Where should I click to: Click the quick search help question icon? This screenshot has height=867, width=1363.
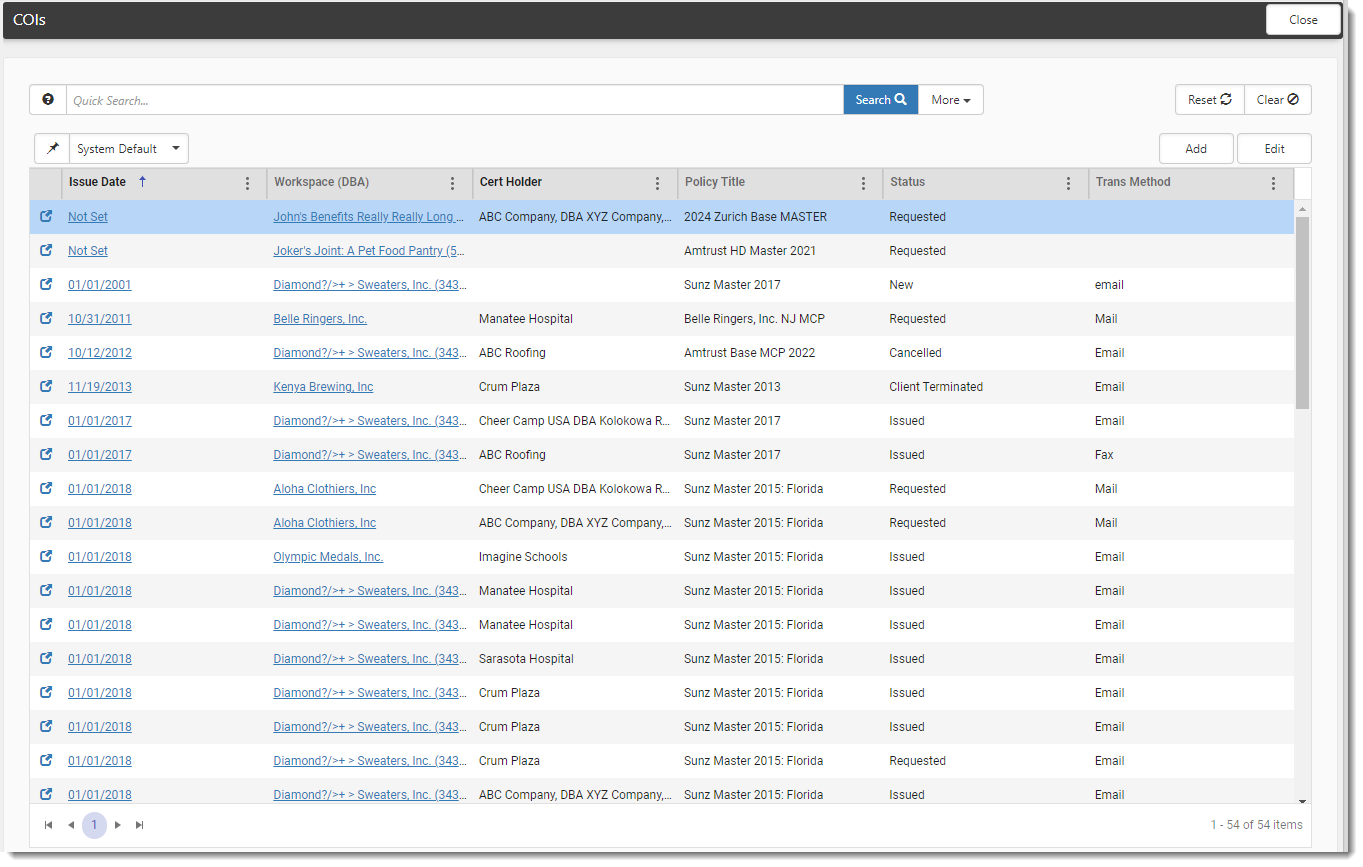tap(48, 100)
